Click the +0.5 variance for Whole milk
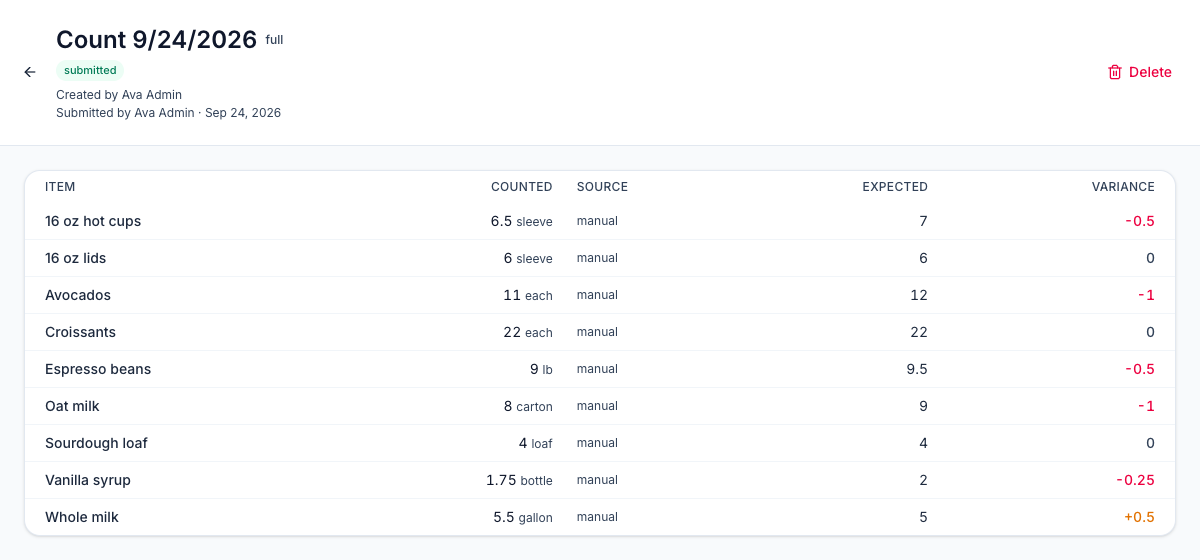 click(x=1139, y=517)
